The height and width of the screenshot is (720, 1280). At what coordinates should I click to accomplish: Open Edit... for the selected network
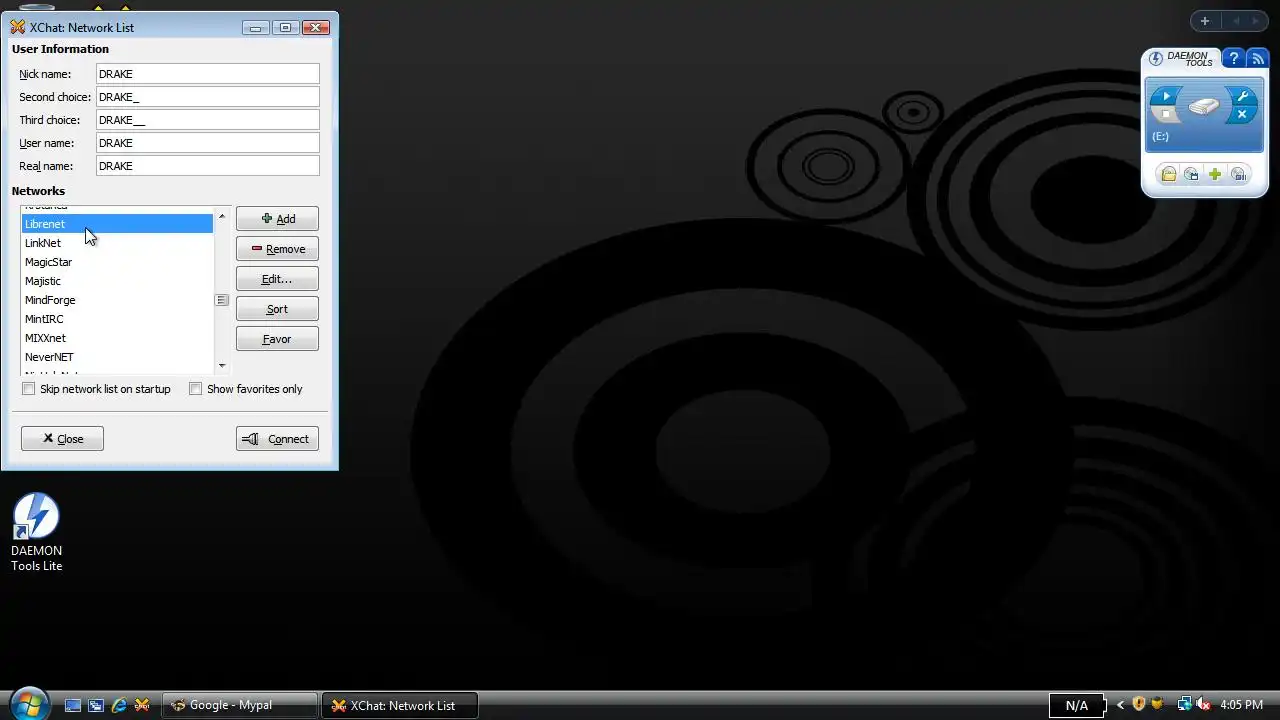coord(277,279)
